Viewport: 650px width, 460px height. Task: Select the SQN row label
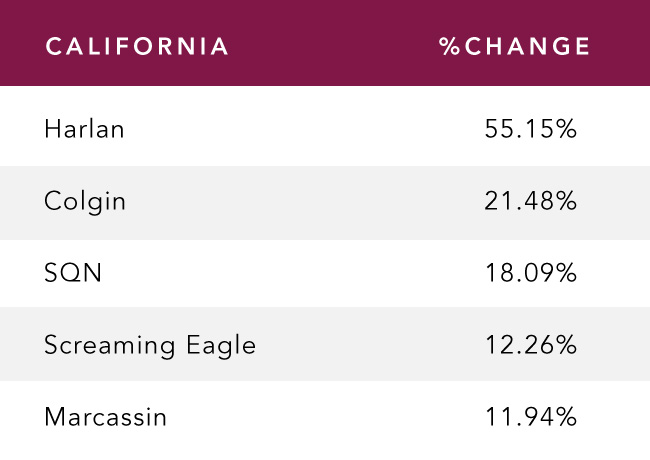tap(73, 273)
